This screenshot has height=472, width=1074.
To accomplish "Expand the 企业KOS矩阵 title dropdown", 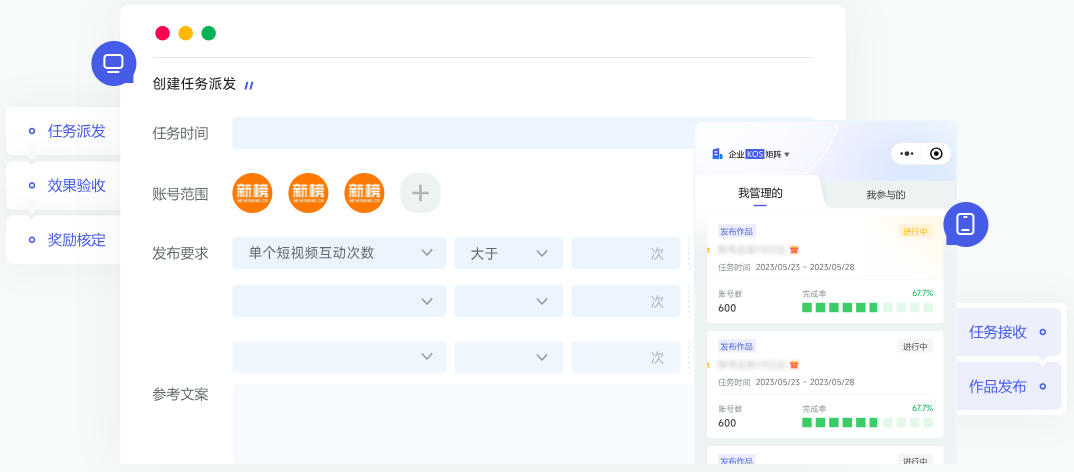I will click(787, 155).
